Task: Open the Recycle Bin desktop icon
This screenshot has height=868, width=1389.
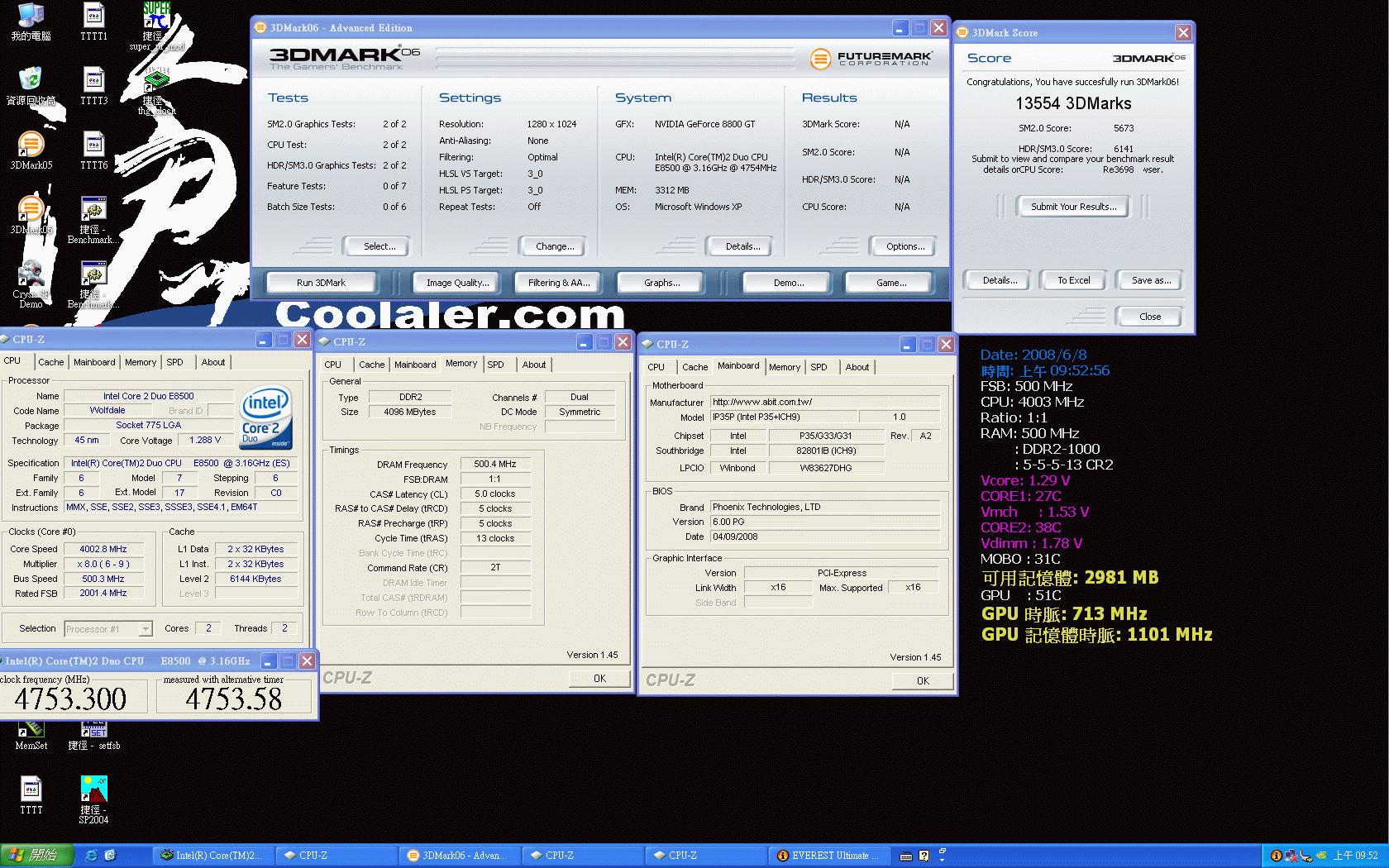Action: click(31, 86)
